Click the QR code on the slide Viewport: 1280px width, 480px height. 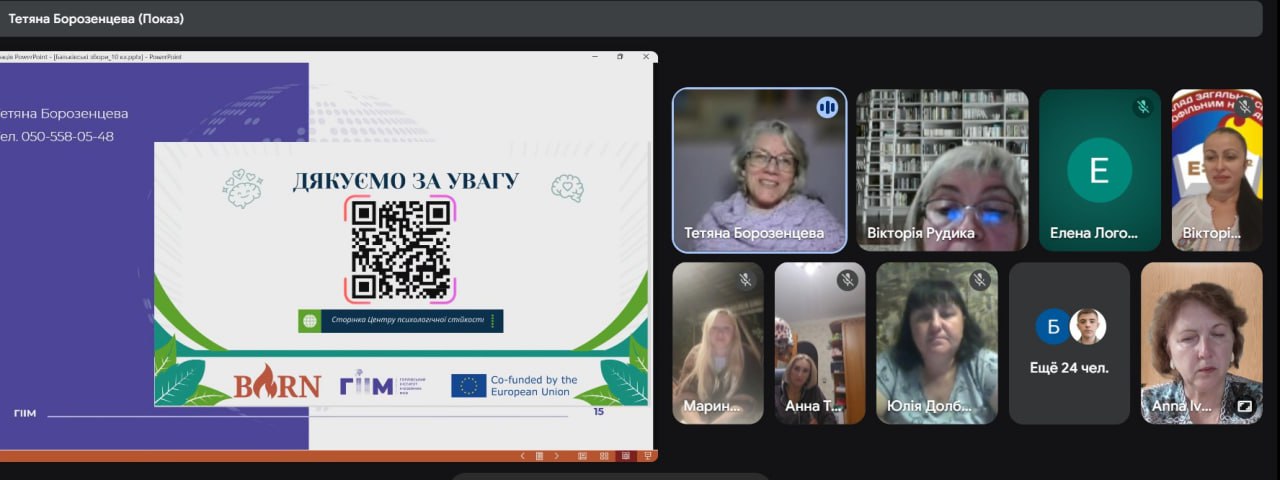(400, 249)
